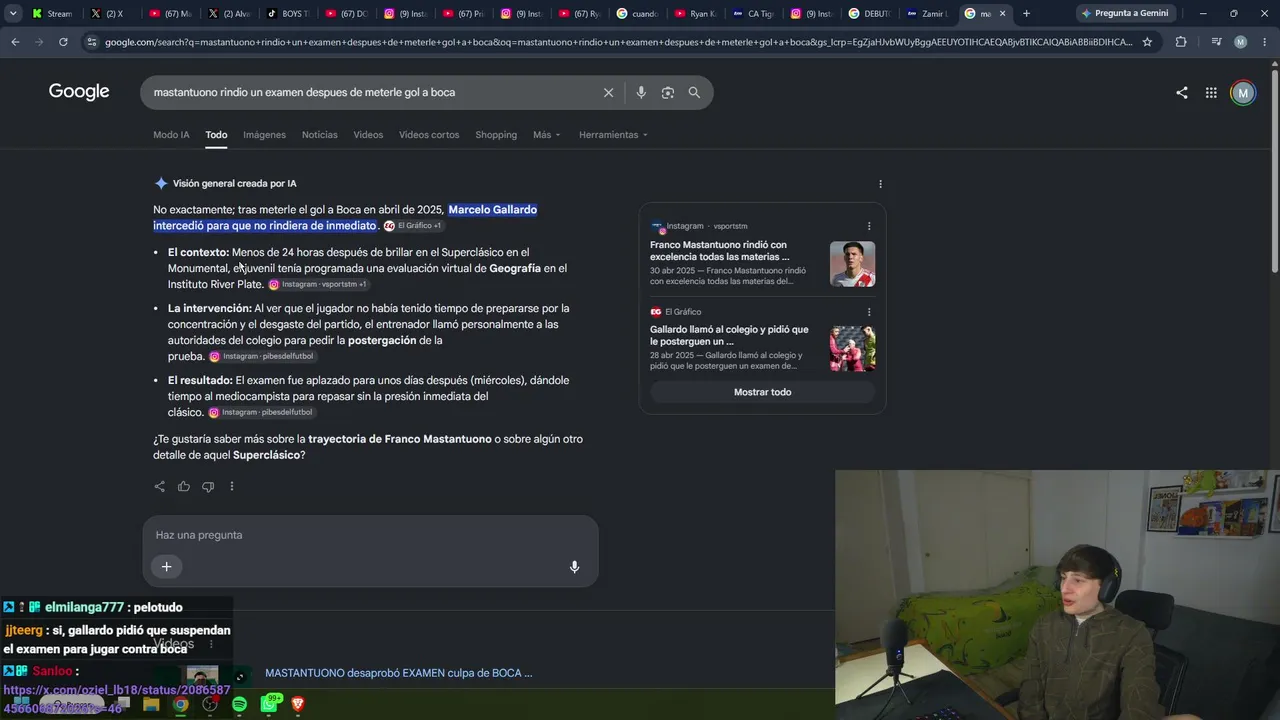Viewport: 1280px width, 720px height.
Task: Click the page's vertical scrollbar
Action: click(1274, 170)
